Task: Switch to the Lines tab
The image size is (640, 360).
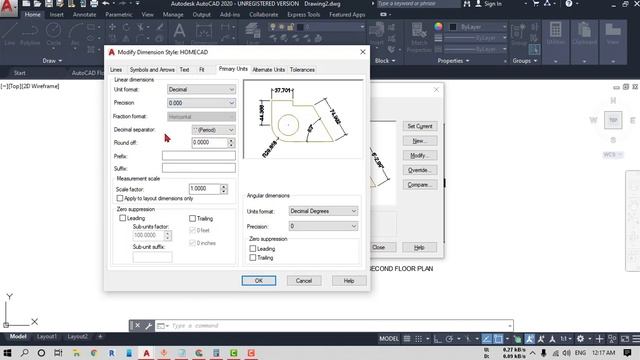Action: (x=116, y=70)
